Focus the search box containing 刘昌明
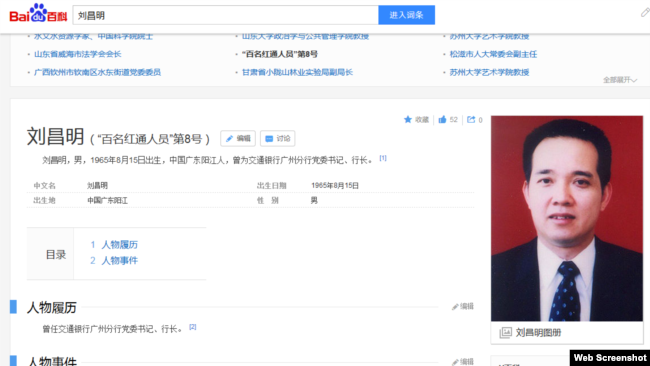650x366 pixels. click(226, 15)
